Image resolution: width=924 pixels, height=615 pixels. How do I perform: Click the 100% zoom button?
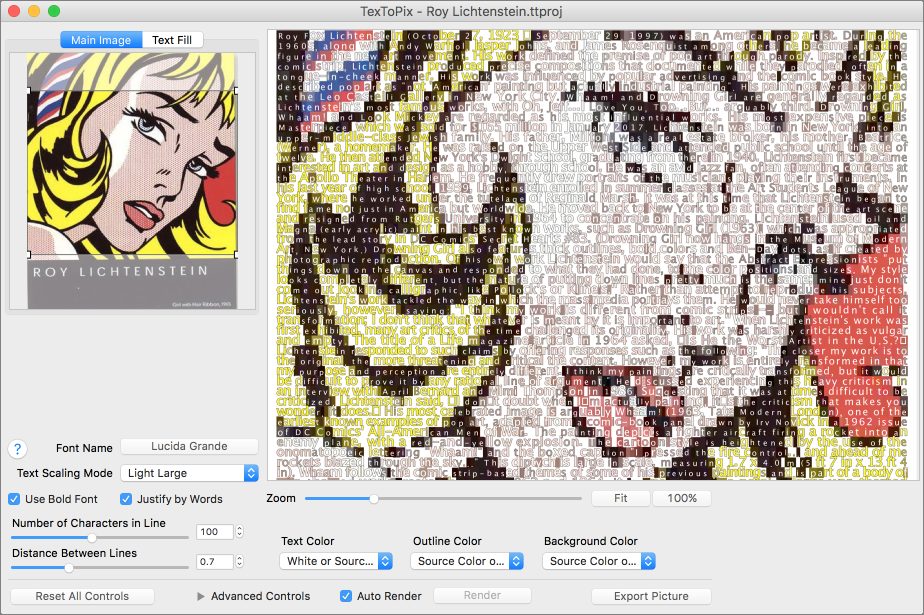(682, 498)
